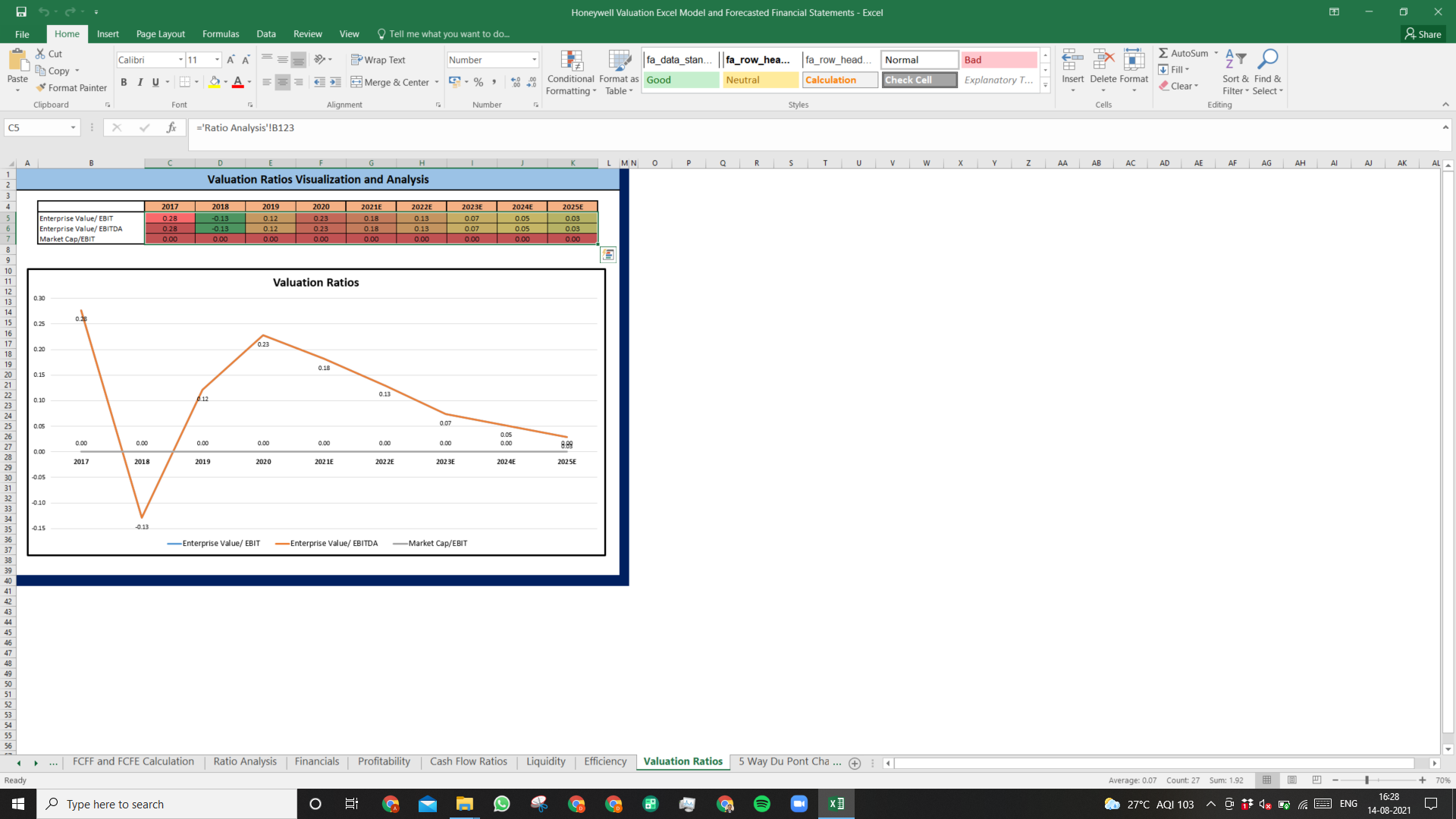Click Decrease Decimal icon

click(532, 82)
